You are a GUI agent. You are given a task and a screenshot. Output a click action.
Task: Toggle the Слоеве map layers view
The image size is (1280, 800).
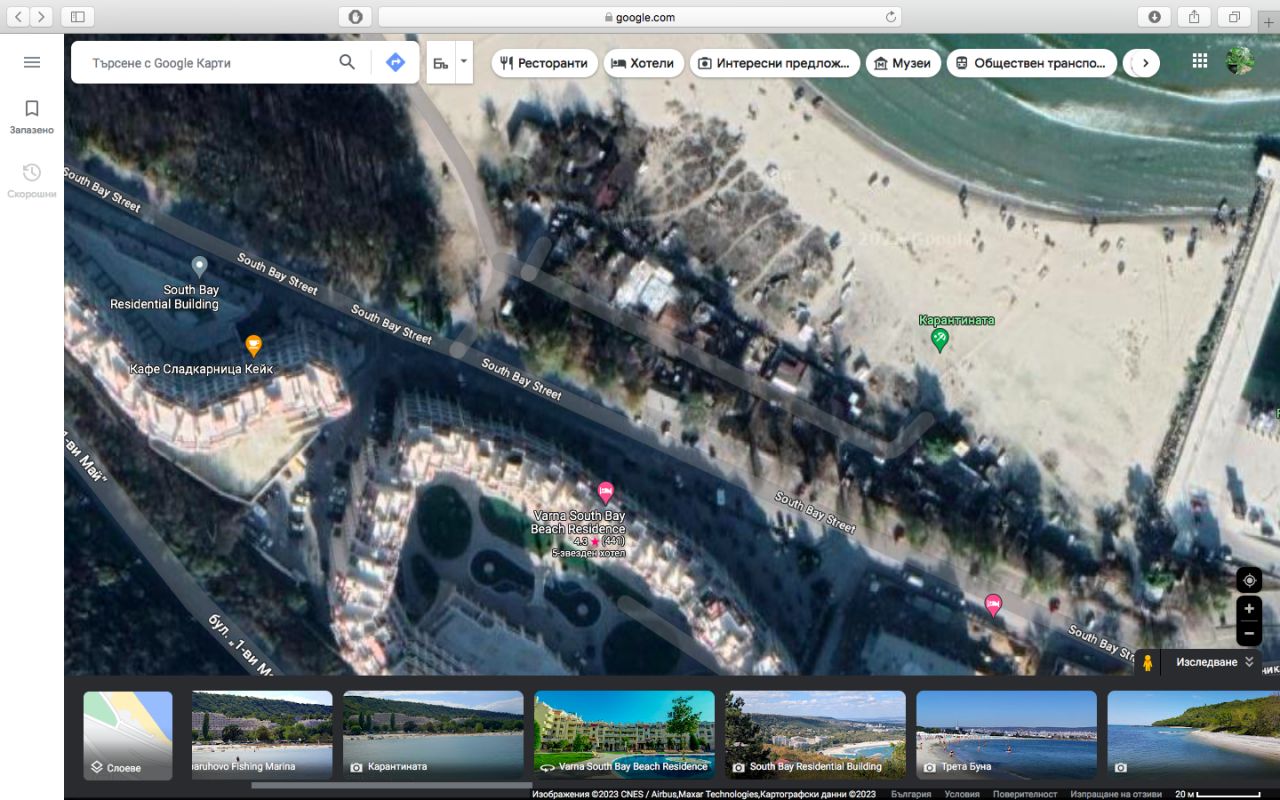pyautogui.click(x=128, y=735)
